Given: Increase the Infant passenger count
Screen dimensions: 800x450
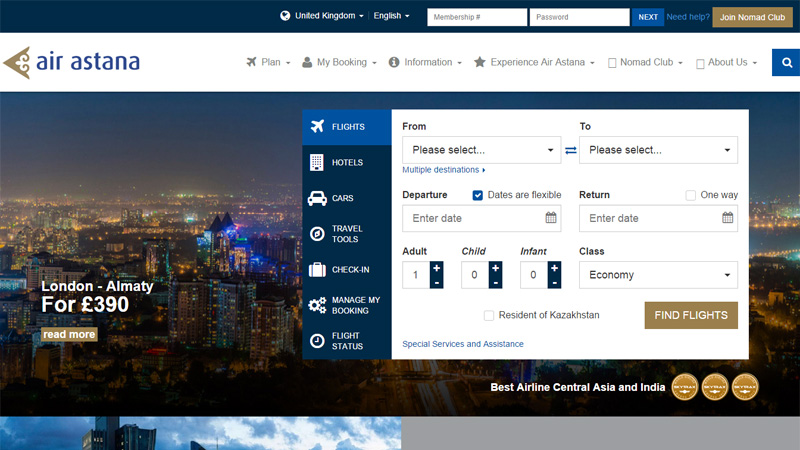Looking at the screenshot, I should pos(555,268).
